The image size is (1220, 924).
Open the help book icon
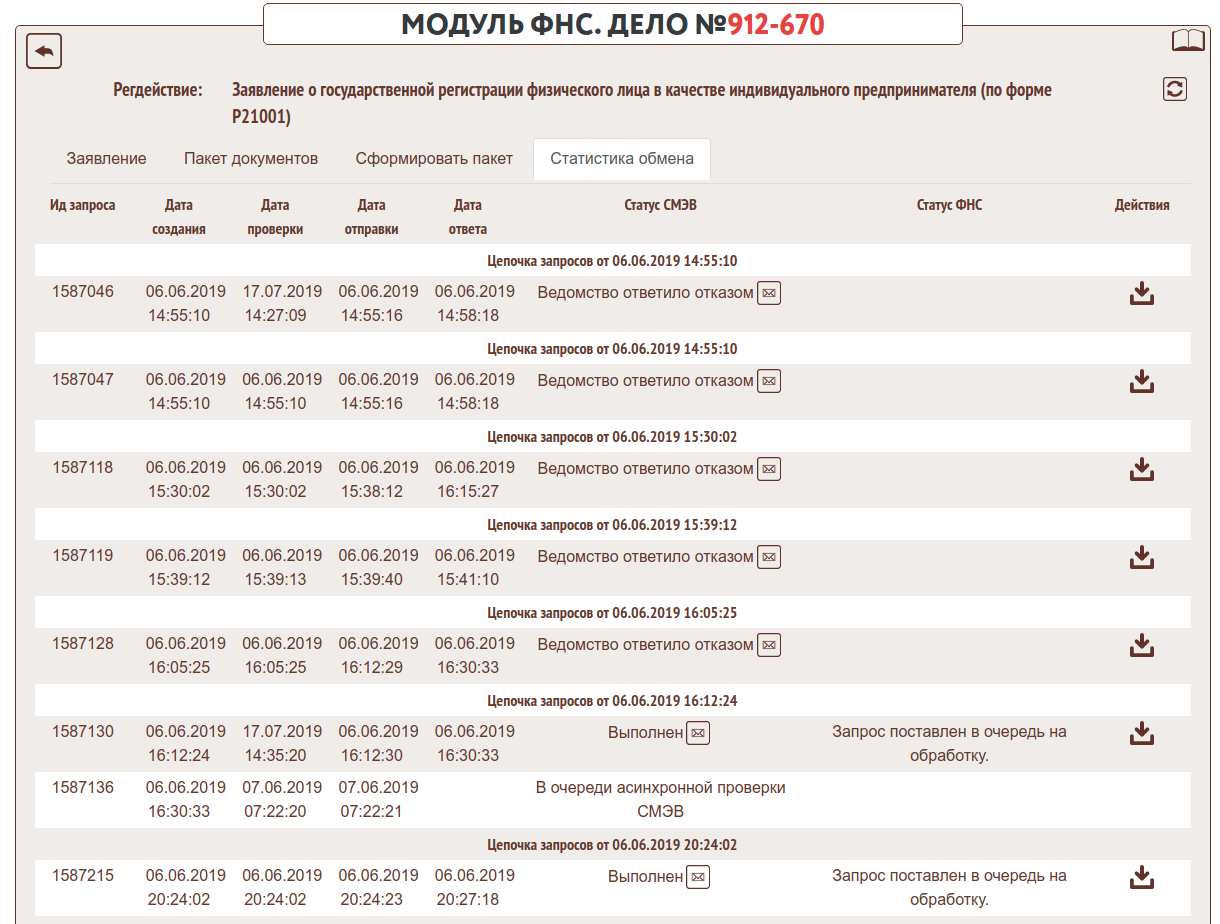pyautogui.click(x=1188, y=41)
